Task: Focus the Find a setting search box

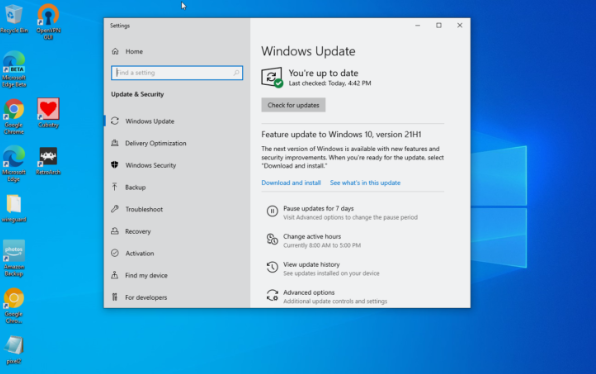Action: click(177, 73)
